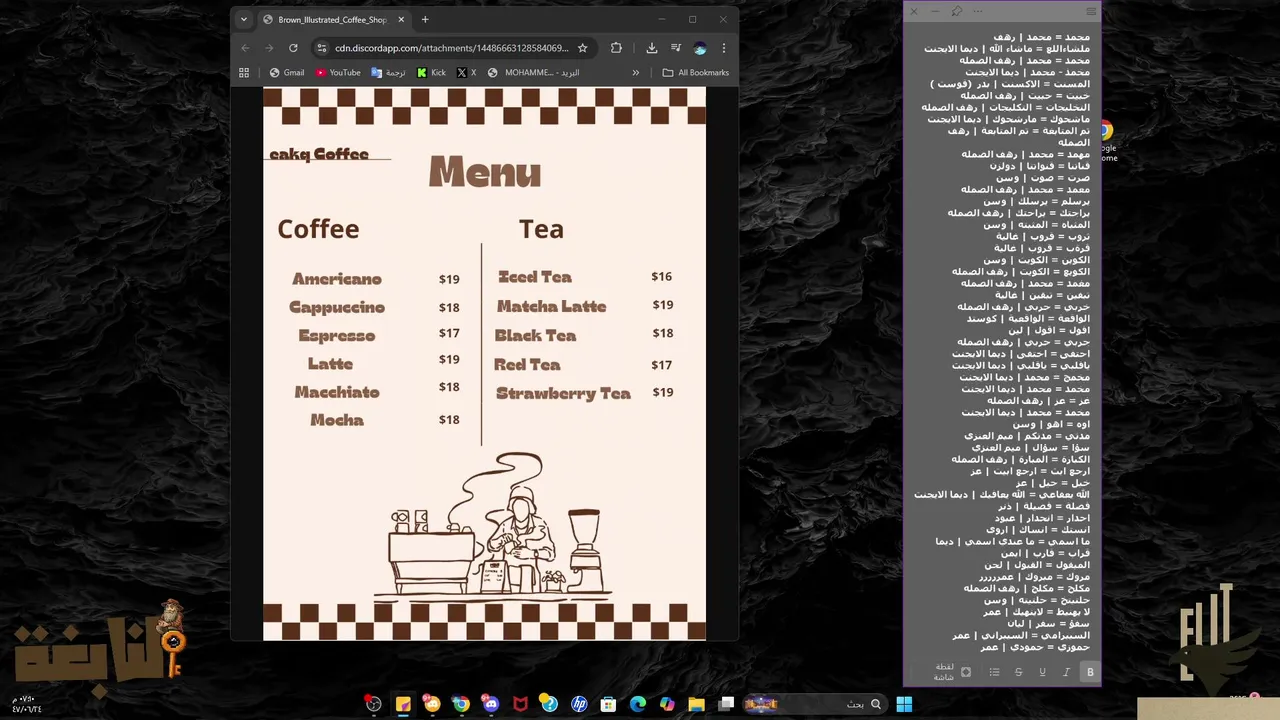Image resolution: width=1280 pixels, height=720 pixels.
Task: Click the pin icon in sticky note title bar
Action: point(956,11)
